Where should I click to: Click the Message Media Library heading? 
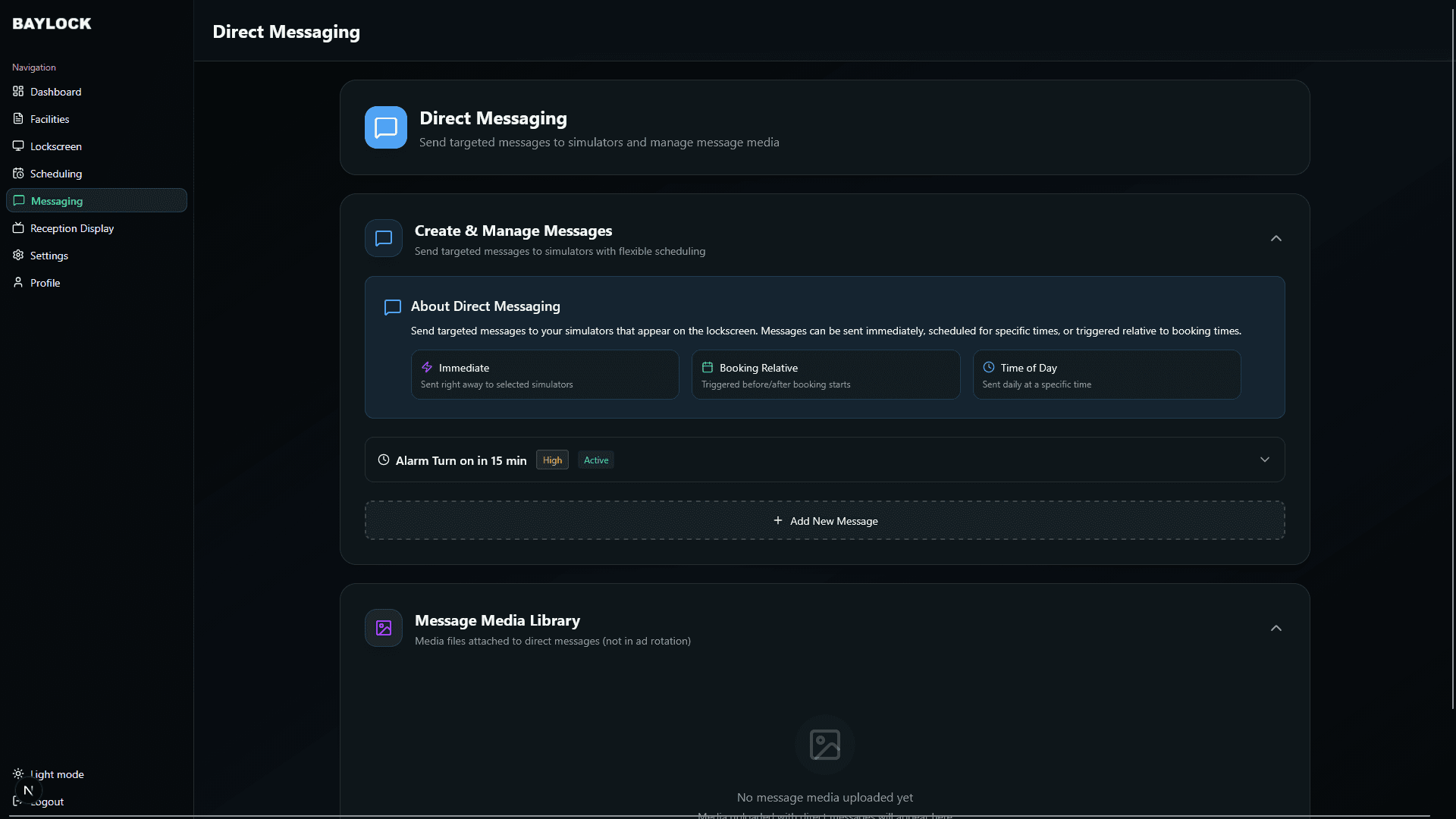point(497,621)
